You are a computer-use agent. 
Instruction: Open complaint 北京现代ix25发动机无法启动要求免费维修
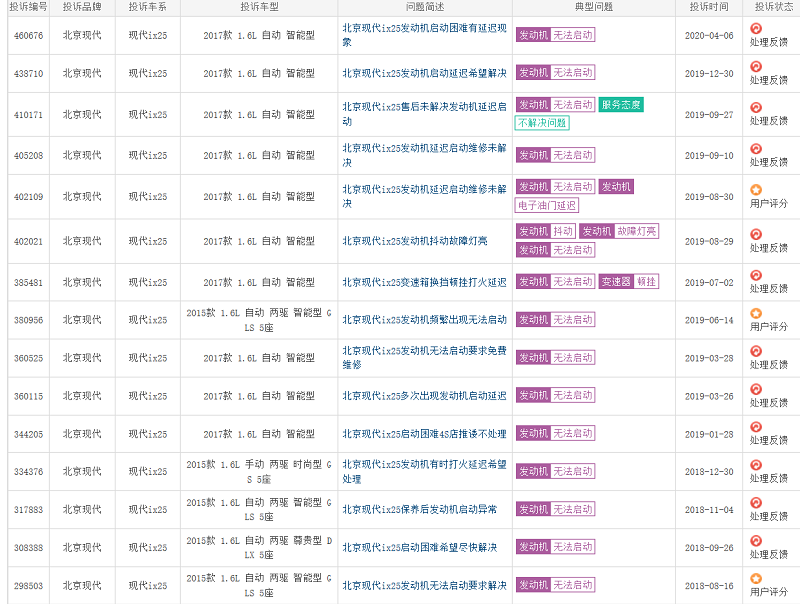pos(424,358)
